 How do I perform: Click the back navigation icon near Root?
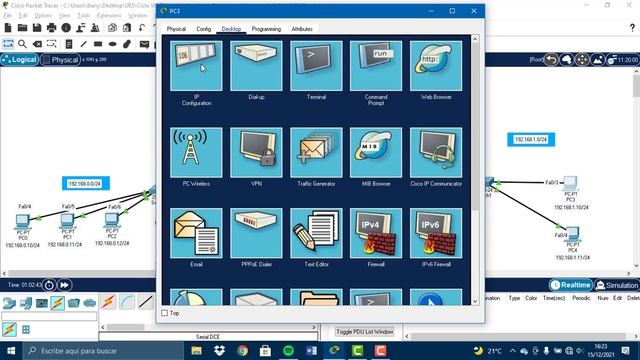(551, 60)
